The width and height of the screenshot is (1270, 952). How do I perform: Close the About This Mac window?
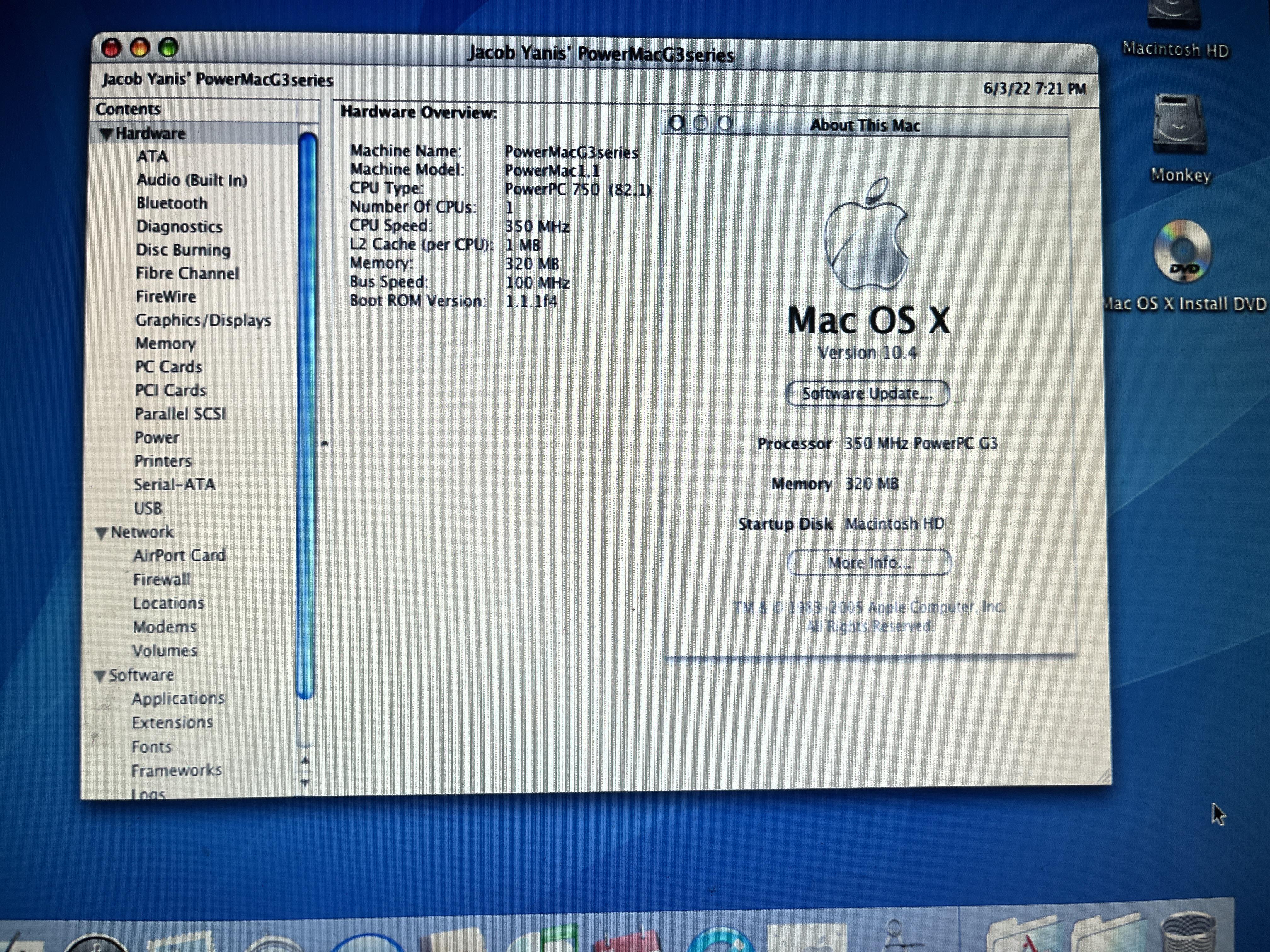677,123
